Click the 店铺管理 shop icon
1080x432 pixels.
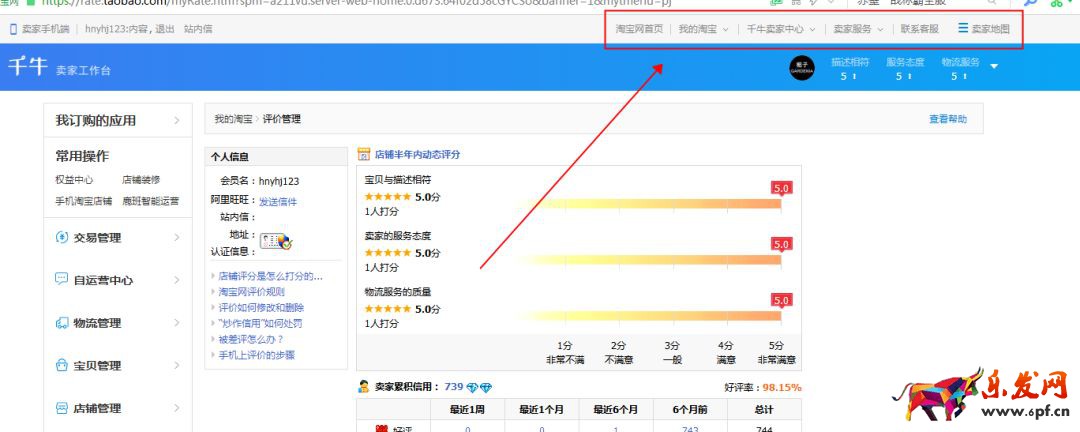[61, 408]
